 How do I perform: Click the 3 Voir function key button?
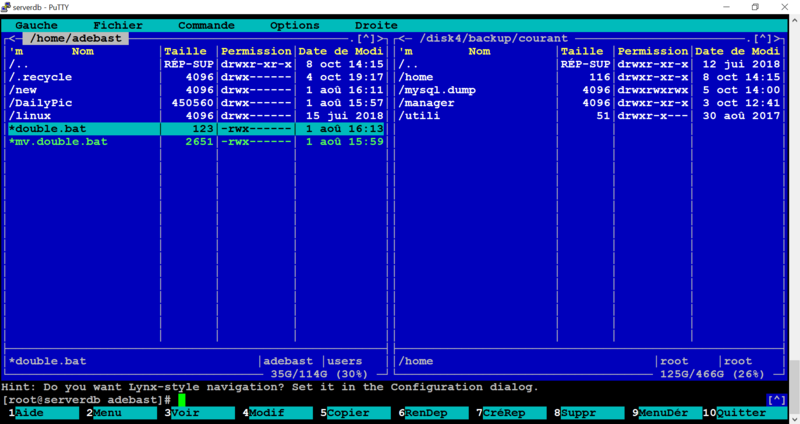click(199, 413)
